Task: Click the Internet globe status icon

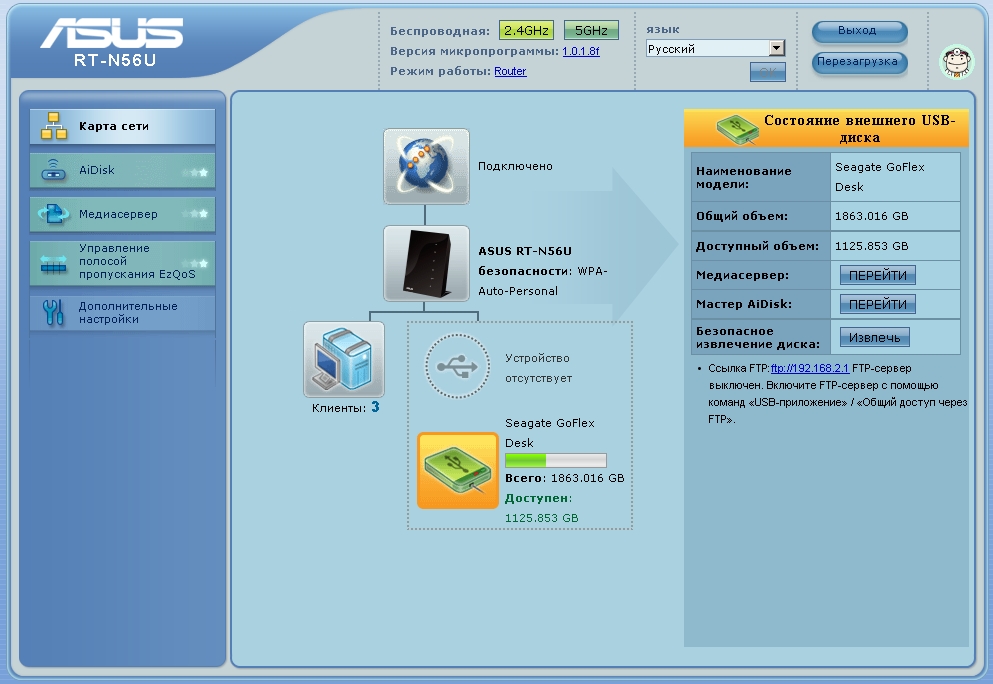Action: click(426, 166)
